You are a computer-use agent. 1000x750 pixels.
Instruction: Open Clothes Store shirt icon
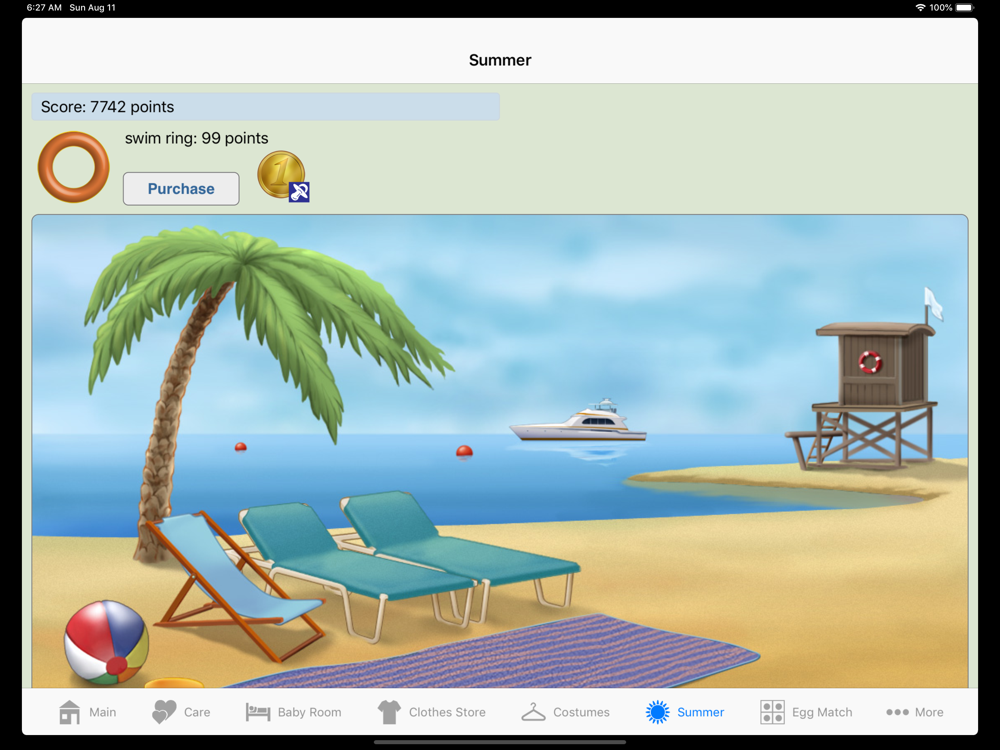389,712
